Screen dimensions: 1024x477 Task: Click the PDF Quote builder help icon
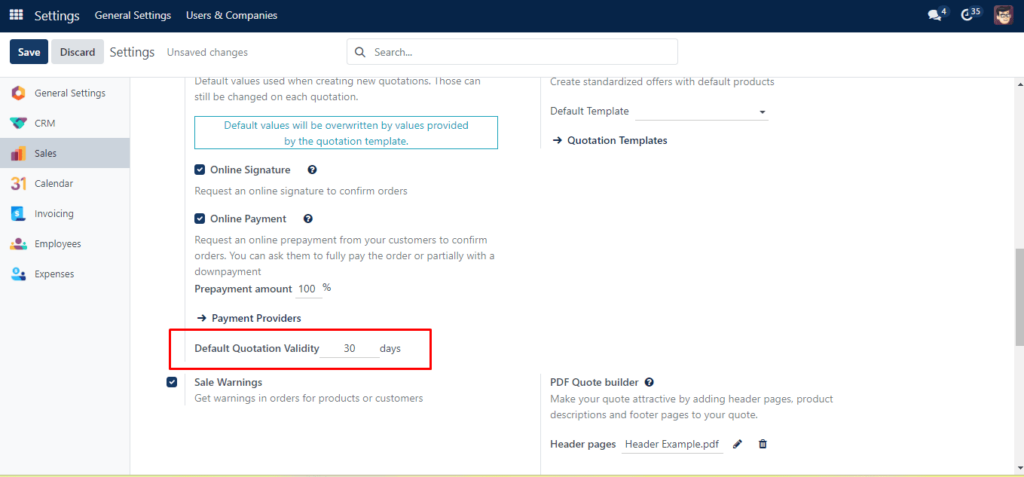pyautogui.click(x=649, y=382)
